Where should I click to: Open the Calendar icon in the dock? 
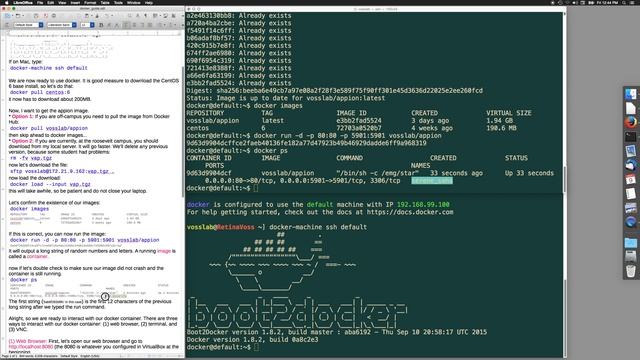(x=630, y=179)
